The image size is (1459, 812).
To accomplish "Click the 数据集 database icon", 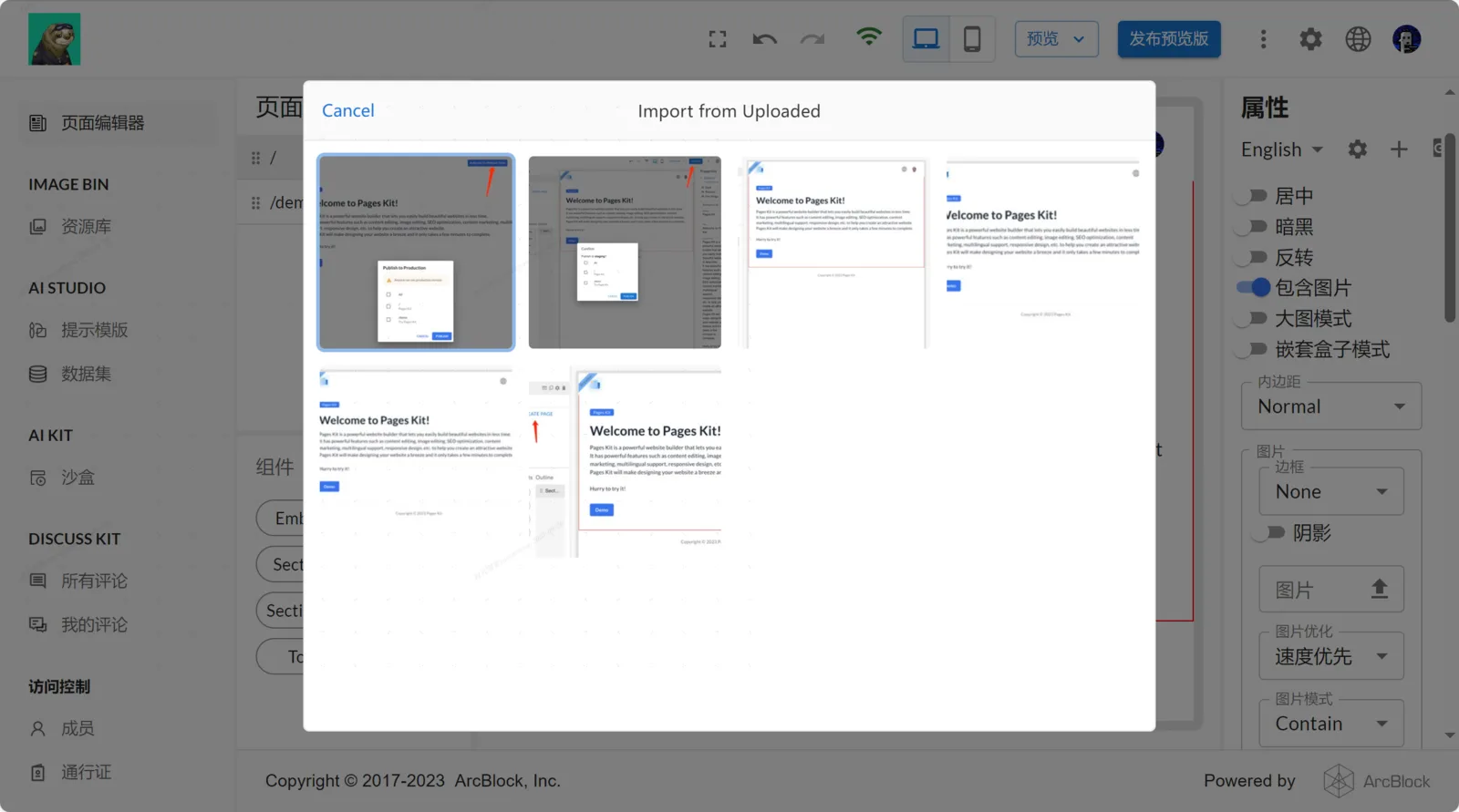I will click(38, 374).
